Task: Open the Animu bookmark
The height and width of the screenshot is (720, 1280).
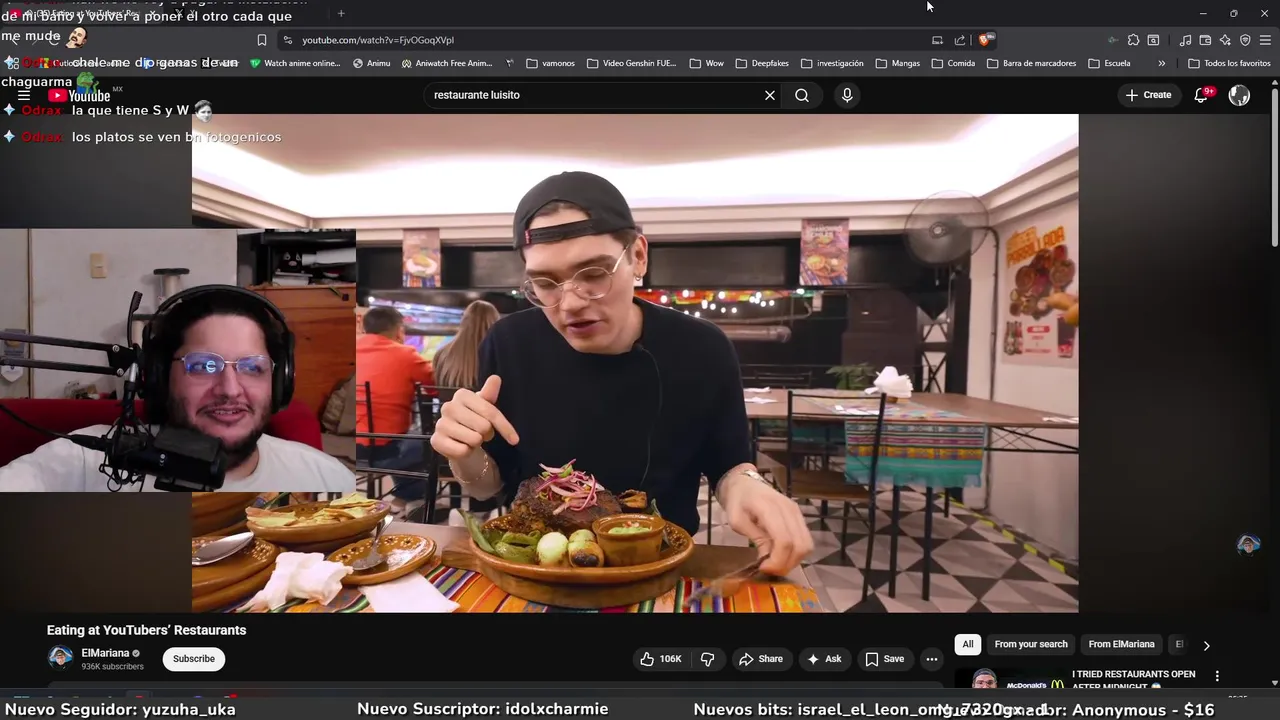Action: [x=372, y=63]
